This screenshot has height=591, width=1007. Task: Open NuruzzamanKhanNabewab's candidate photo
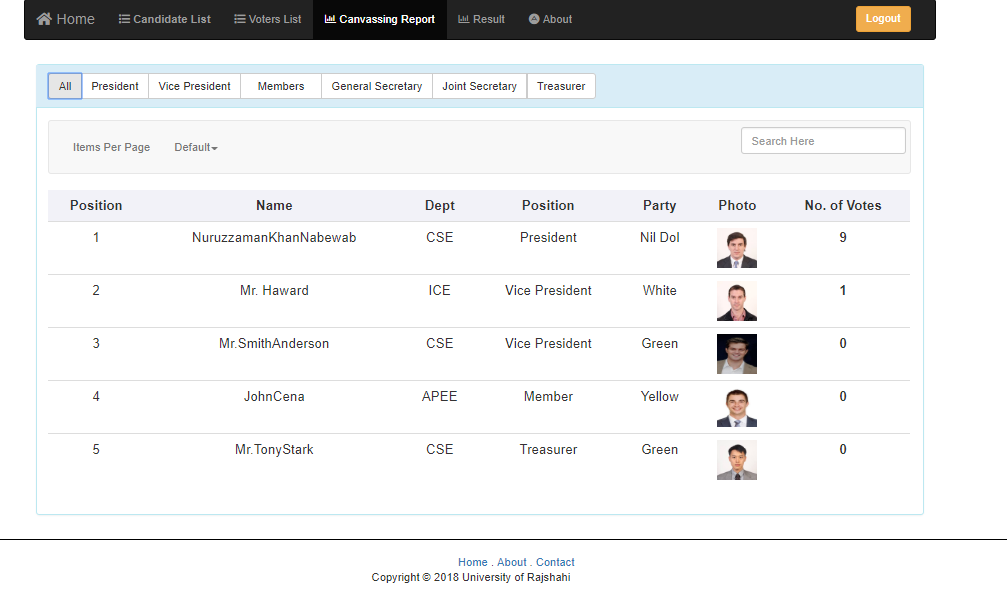tap(737, 248)
